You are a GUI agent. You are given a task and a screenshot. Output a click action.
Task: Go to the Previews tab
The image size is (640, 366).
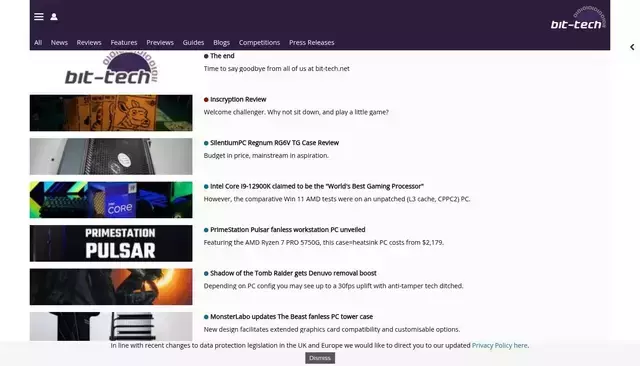point(160,42)
